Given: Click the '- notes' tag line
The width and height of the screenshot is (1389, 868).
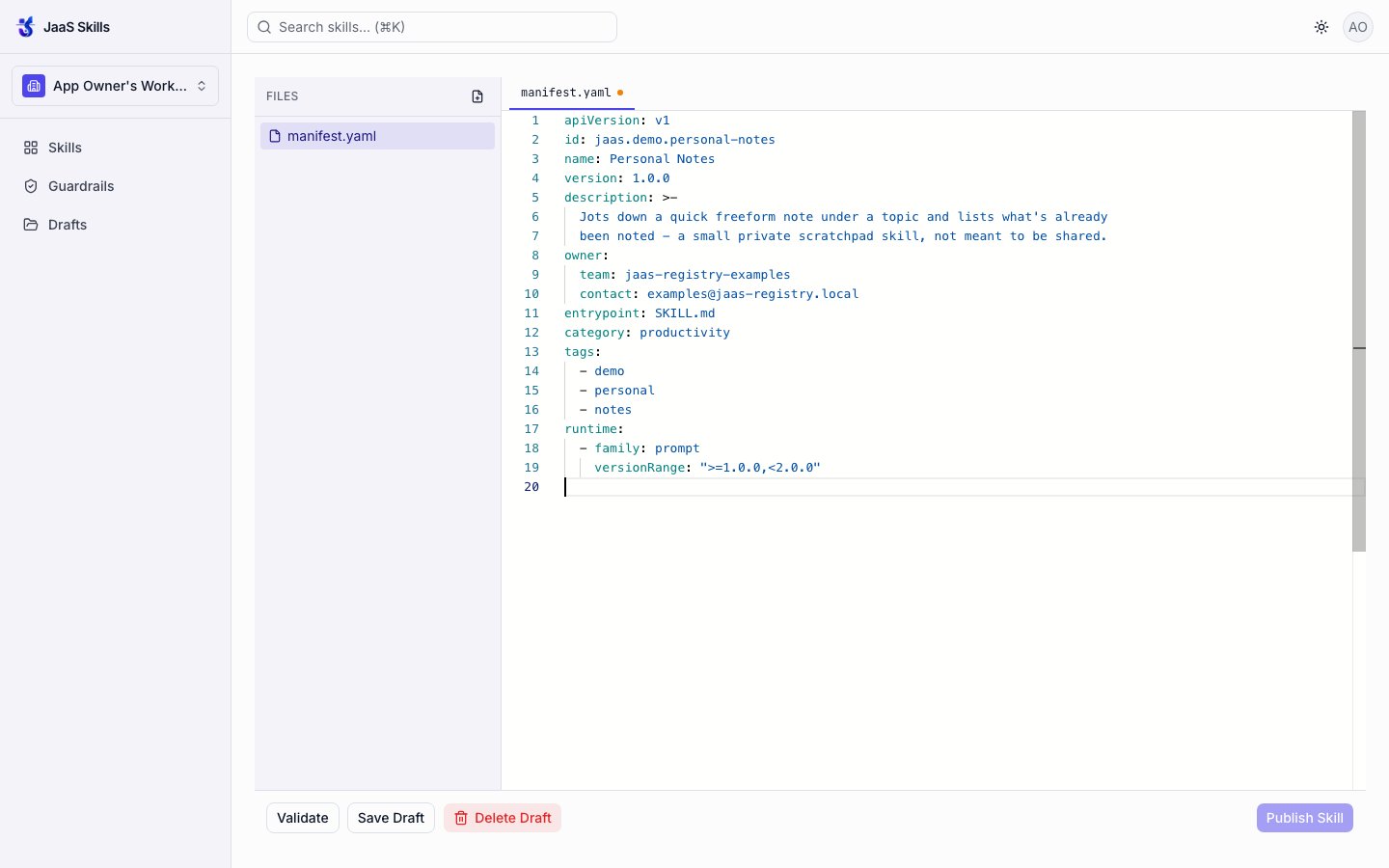Looking at the screenshot, I should point(606,410).
